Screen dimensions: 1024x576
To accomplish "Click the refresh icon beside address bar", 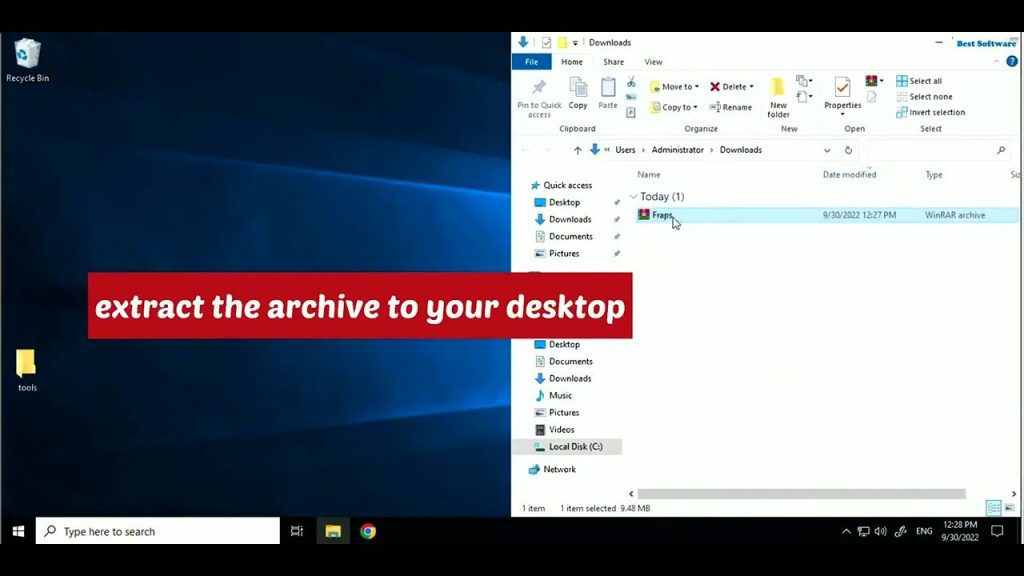I will [x=848, y=150].
